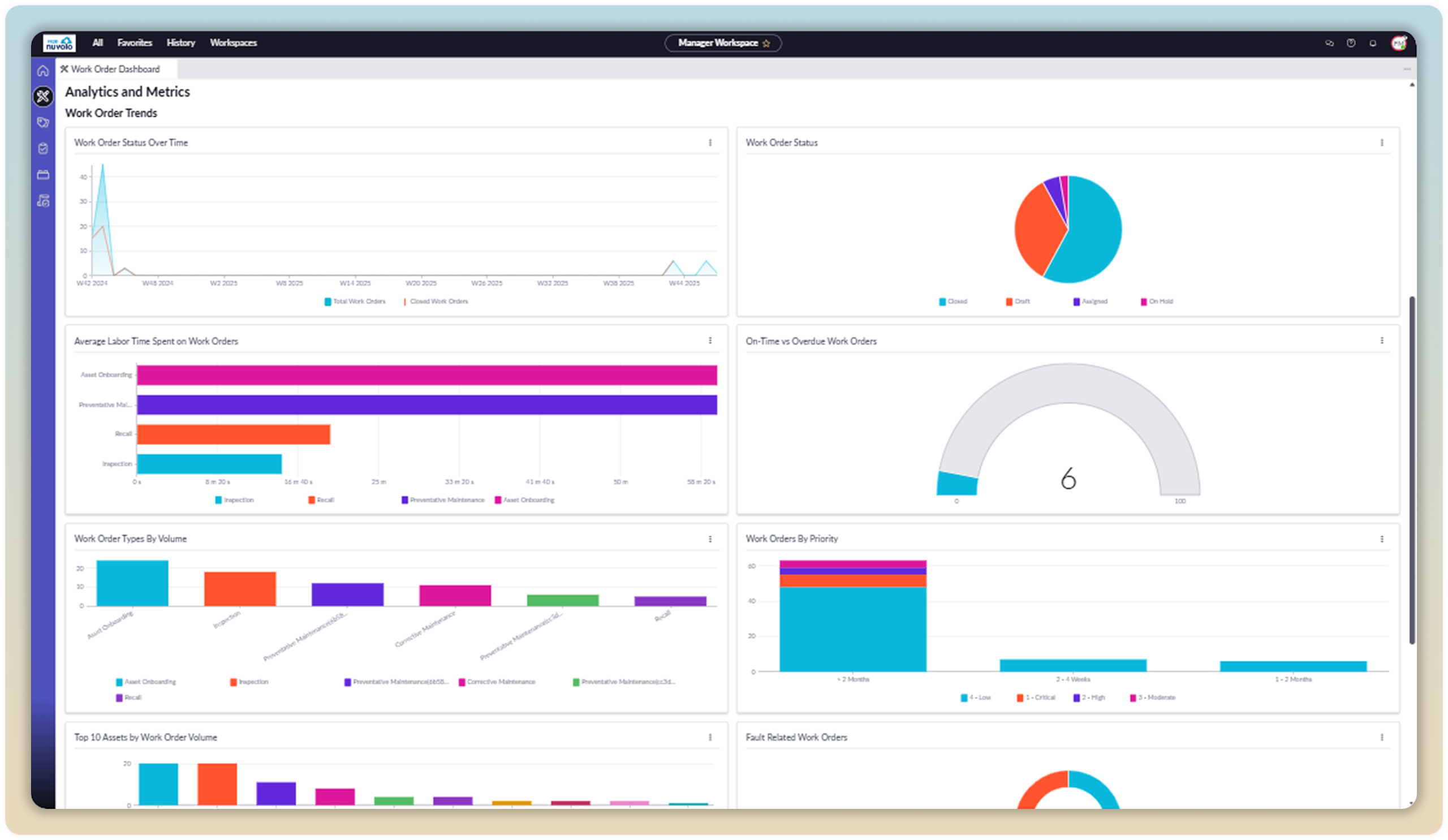Select the crossed-tools icon in the sidebar
The width and height of the screenshot is (1448, 840).
coord(44,97)
